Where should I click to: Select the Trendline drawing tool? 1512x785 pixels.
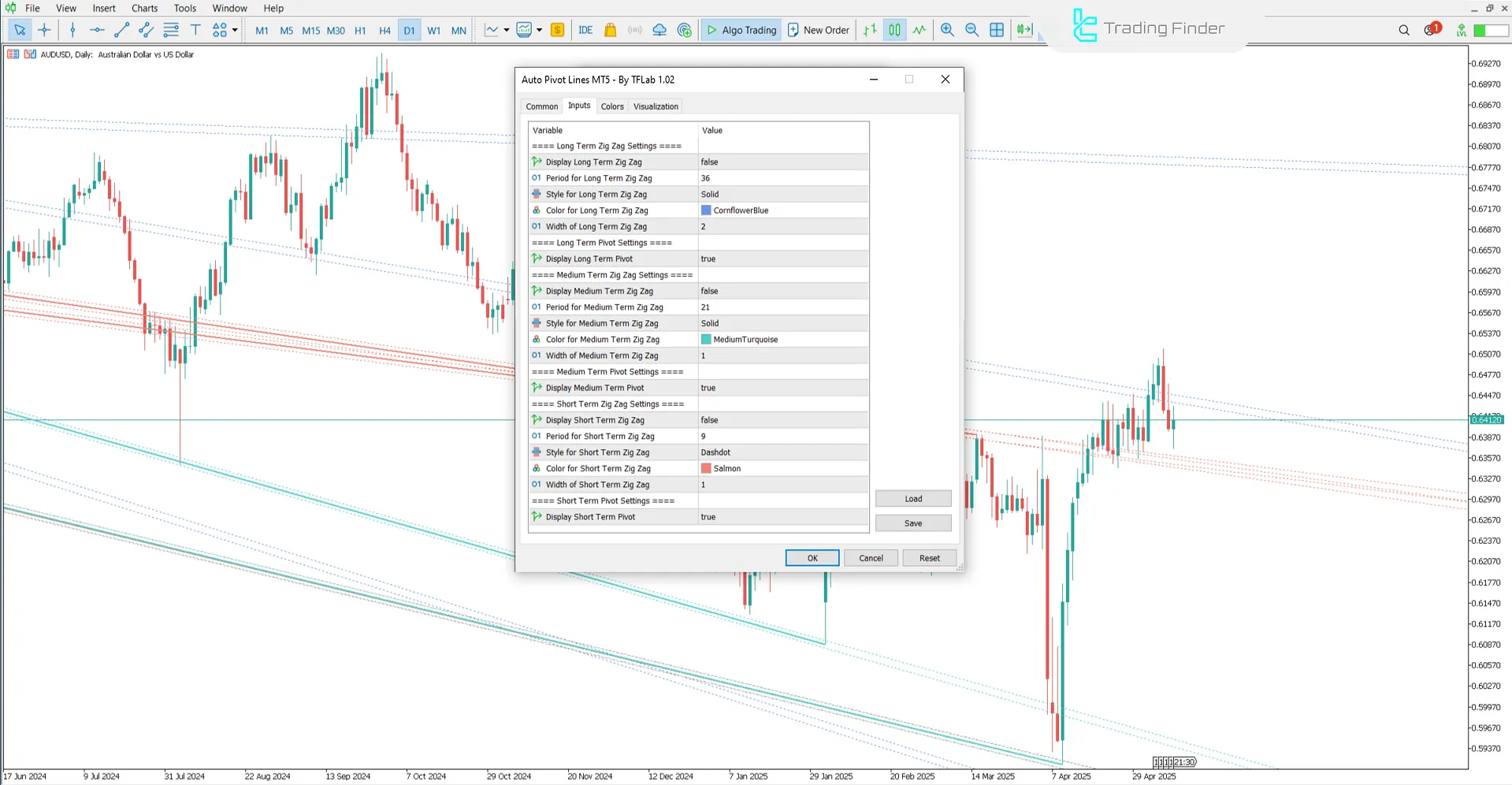point(121,30)
